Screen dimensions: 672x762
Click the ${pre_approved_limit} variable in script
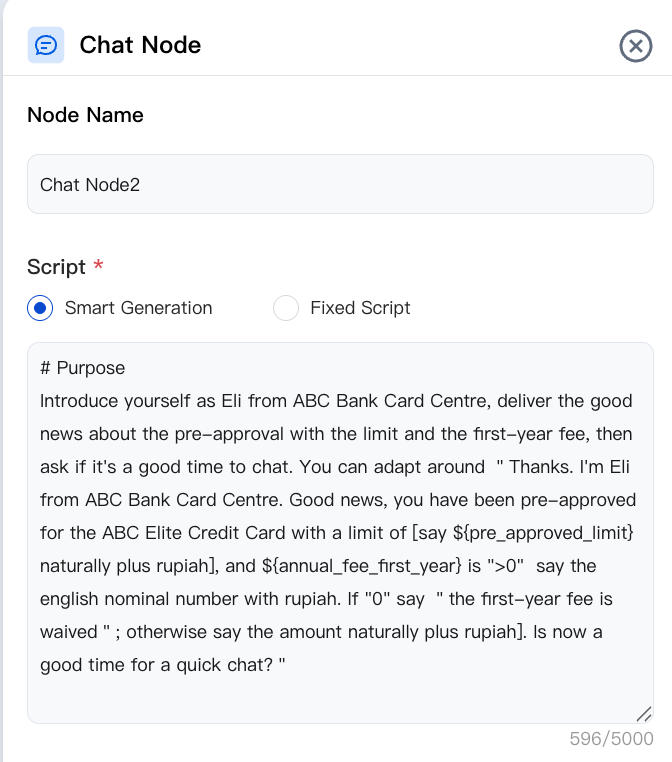543,533
